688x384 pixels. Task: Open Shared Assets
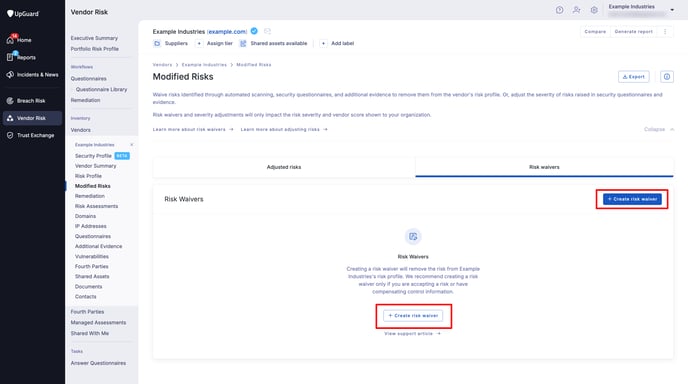point(92,276)
